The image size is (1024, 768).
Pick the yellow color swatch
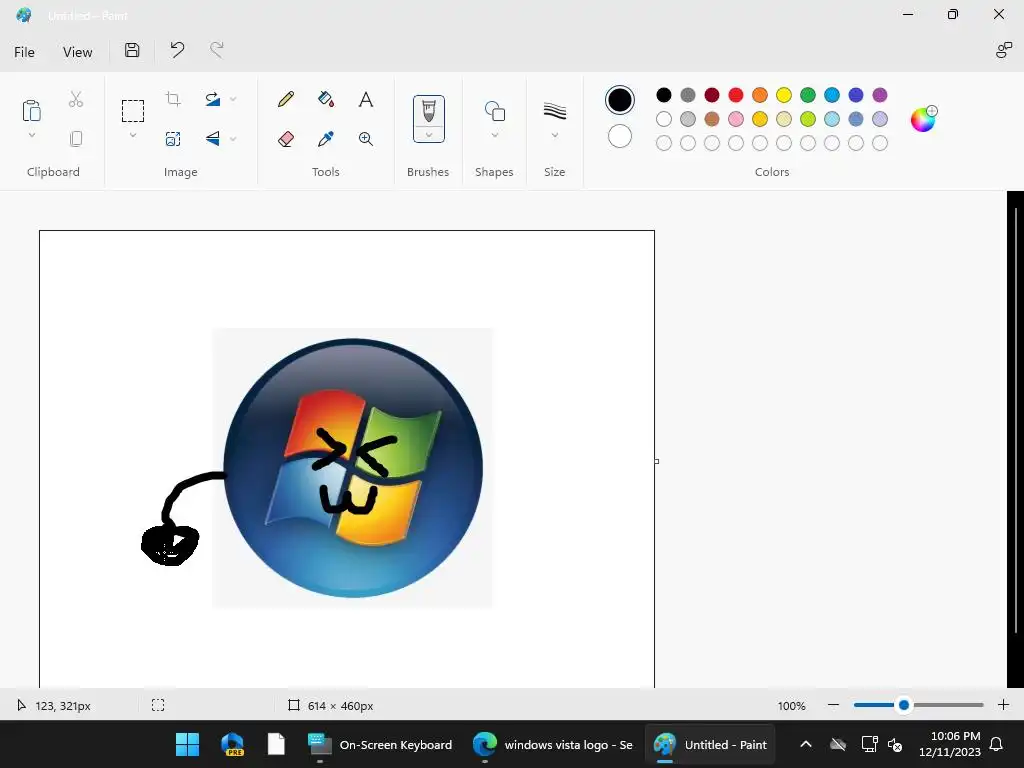(x=784, y=95)
